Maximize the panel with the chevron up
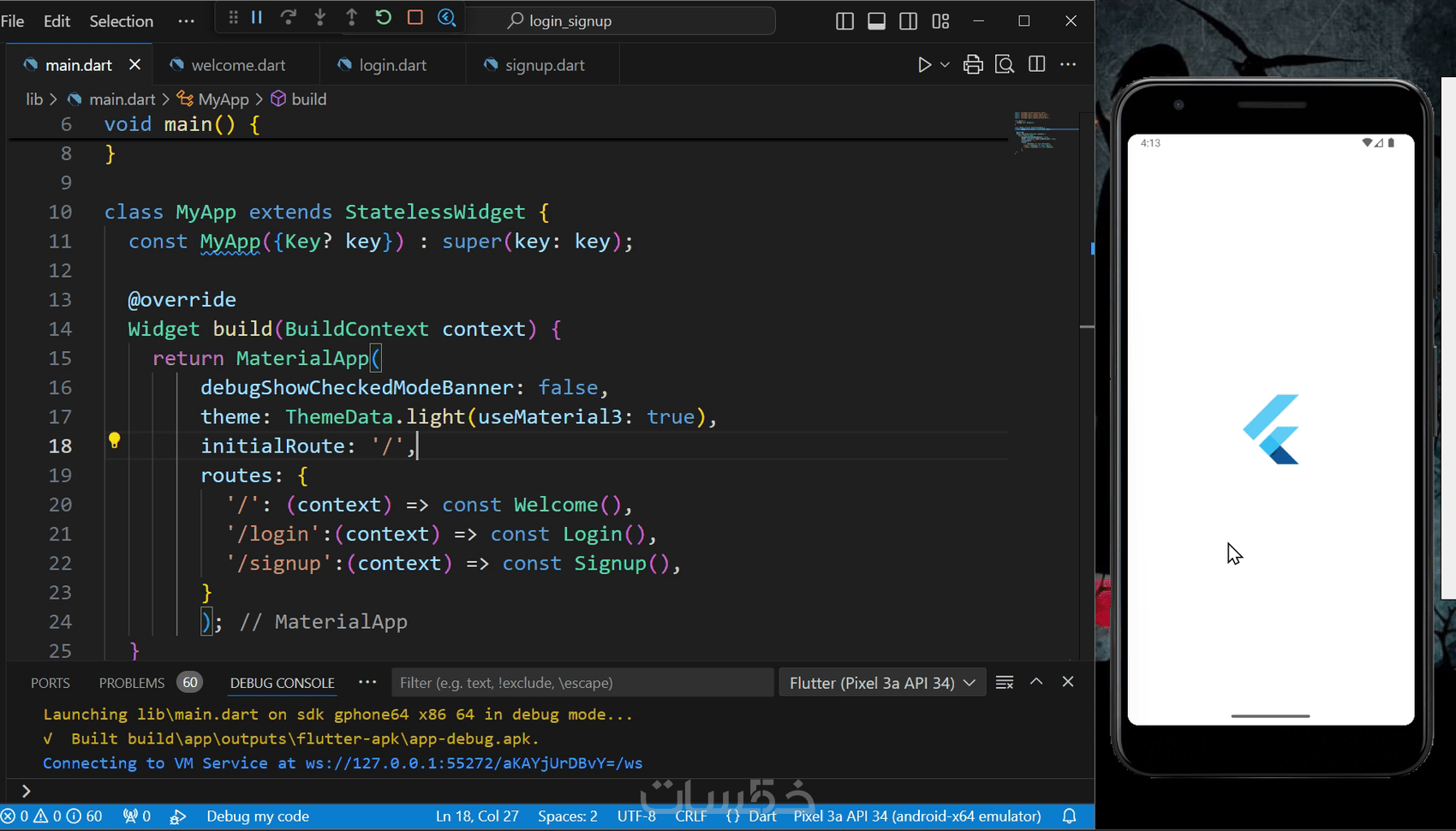The width and height of the screenshot is (1456, 831). tap(1036, 682)
